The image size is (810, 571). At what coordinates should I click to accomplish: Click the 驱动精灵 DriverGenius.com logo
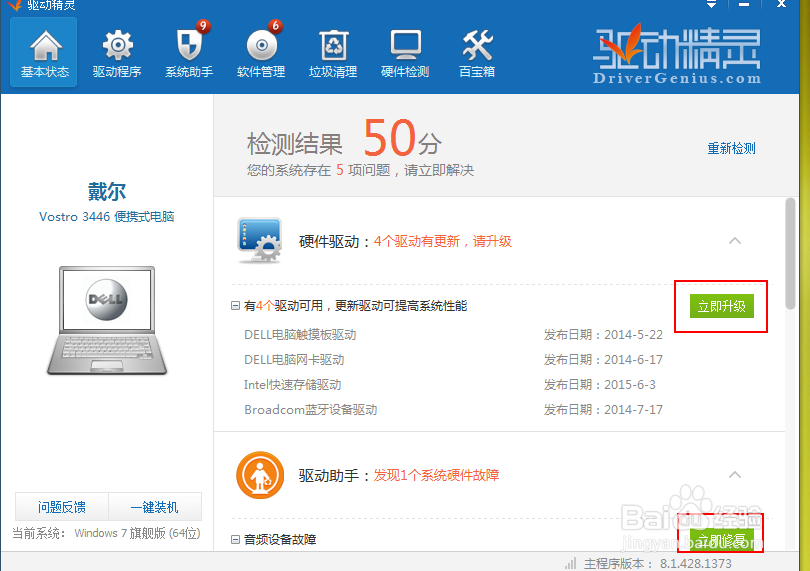click(677, 54)
